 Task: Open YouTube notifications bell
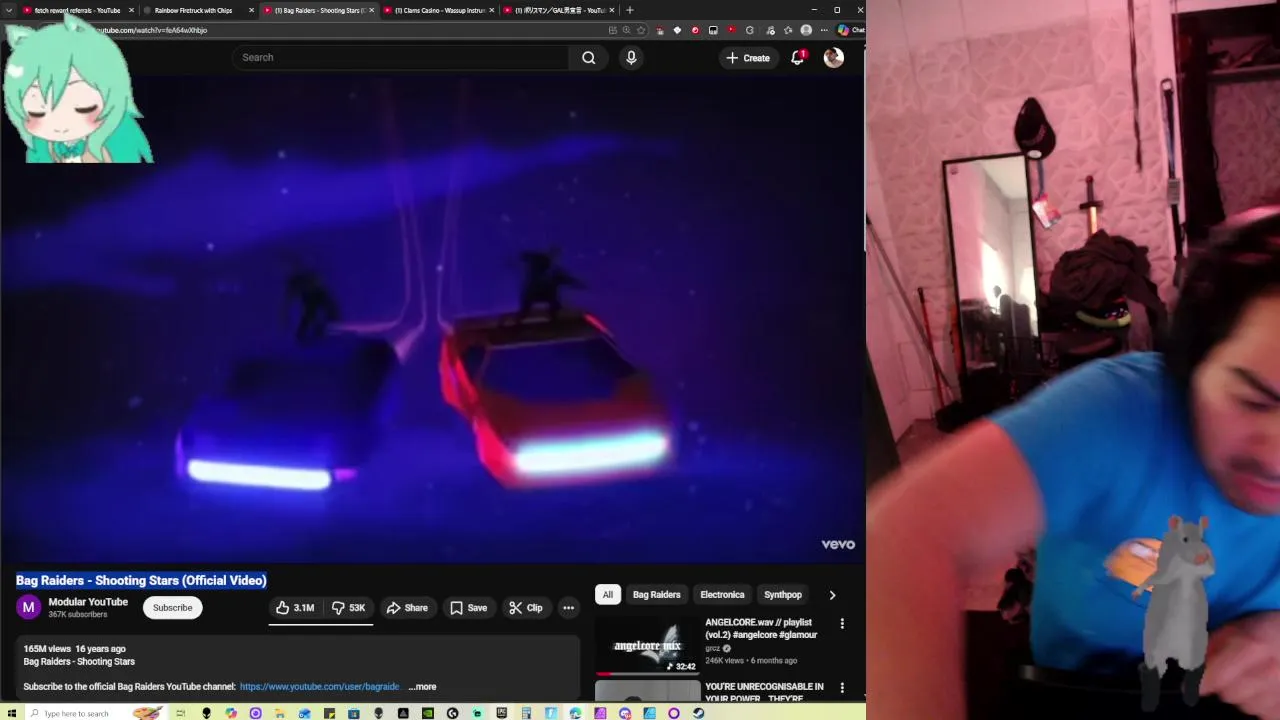798,58
